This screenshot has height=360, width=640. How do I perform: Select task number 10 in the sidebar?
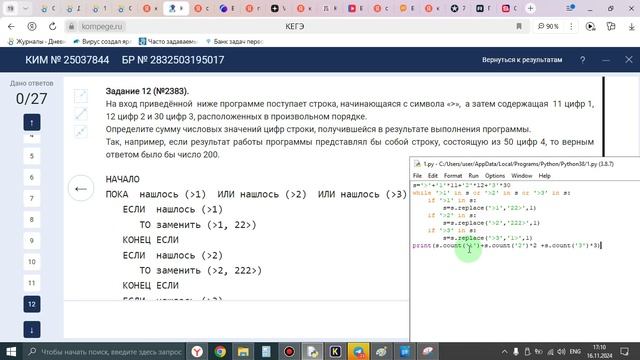coord(32,262)
